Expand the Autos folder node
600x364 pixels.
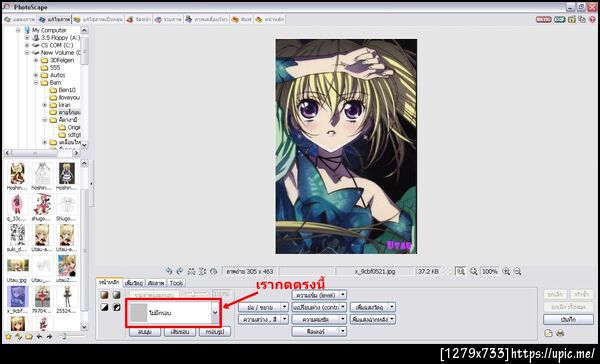point(36,75)
